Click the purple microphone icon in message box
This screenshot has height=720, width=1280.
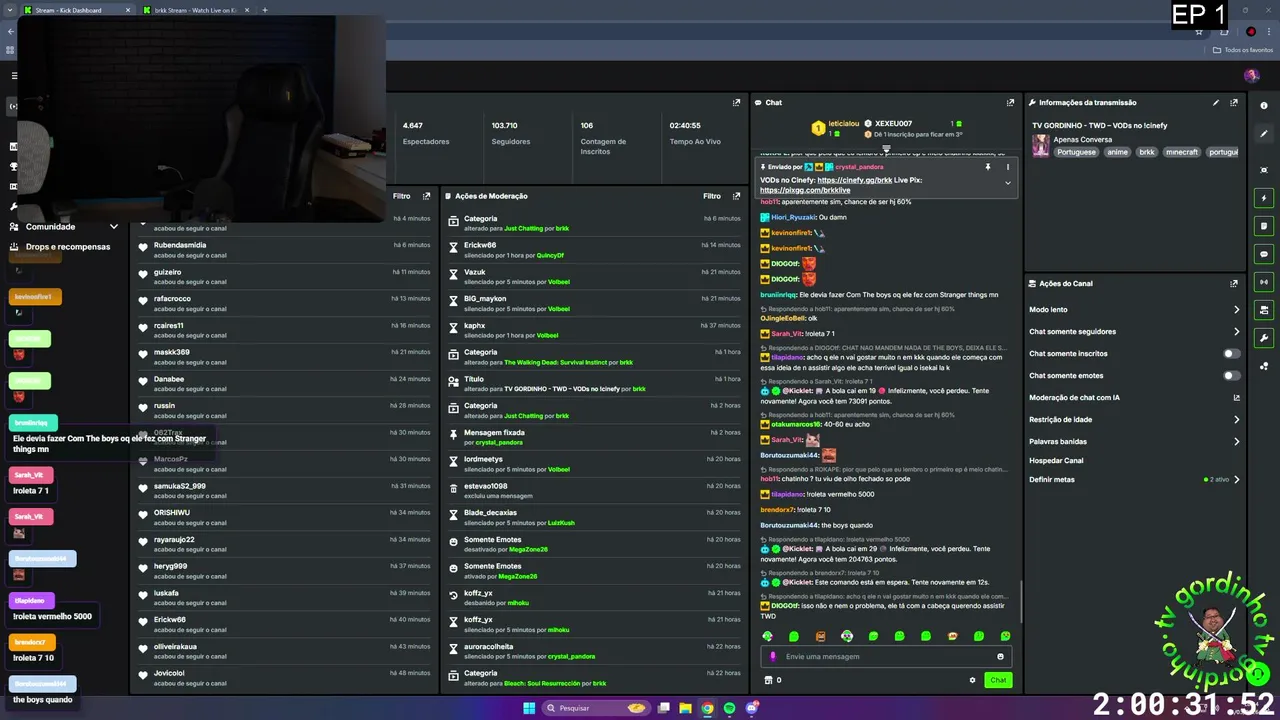click(x=773, y=657)
